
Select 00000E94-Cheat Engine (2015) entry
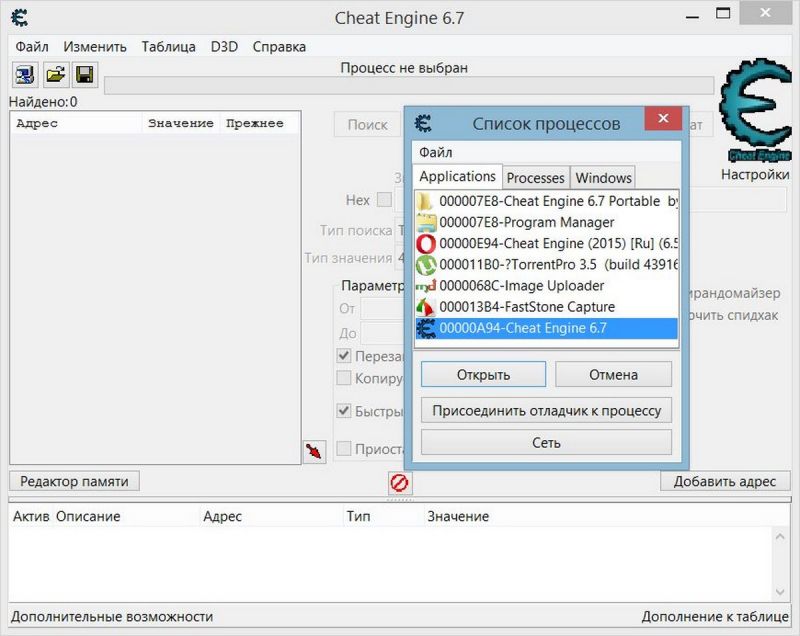pyautogui.click(x=546, y=244)
